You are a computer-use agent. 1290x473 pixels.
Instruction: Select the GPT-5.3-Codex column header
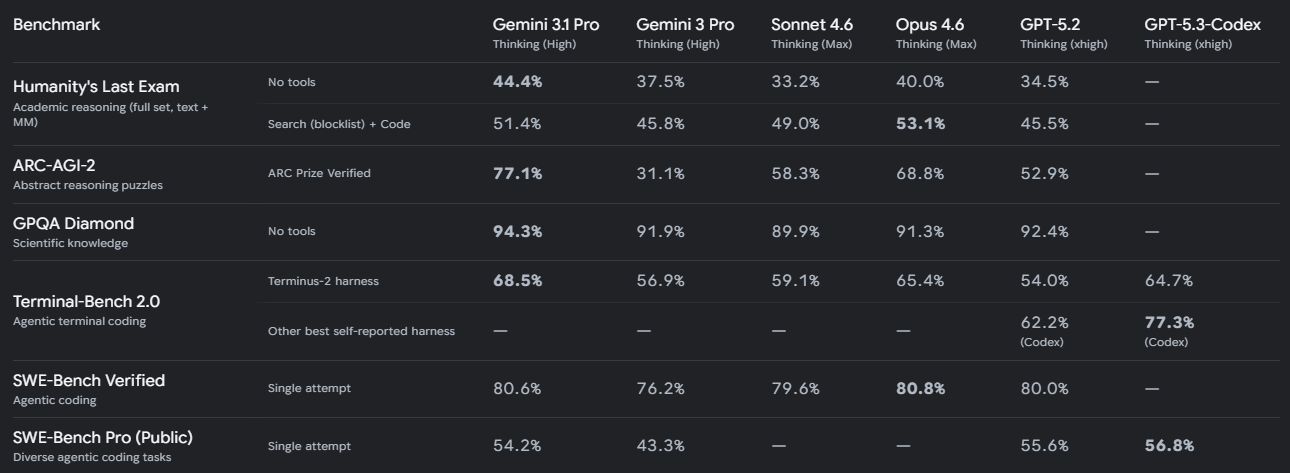[x=1202, y=25]
